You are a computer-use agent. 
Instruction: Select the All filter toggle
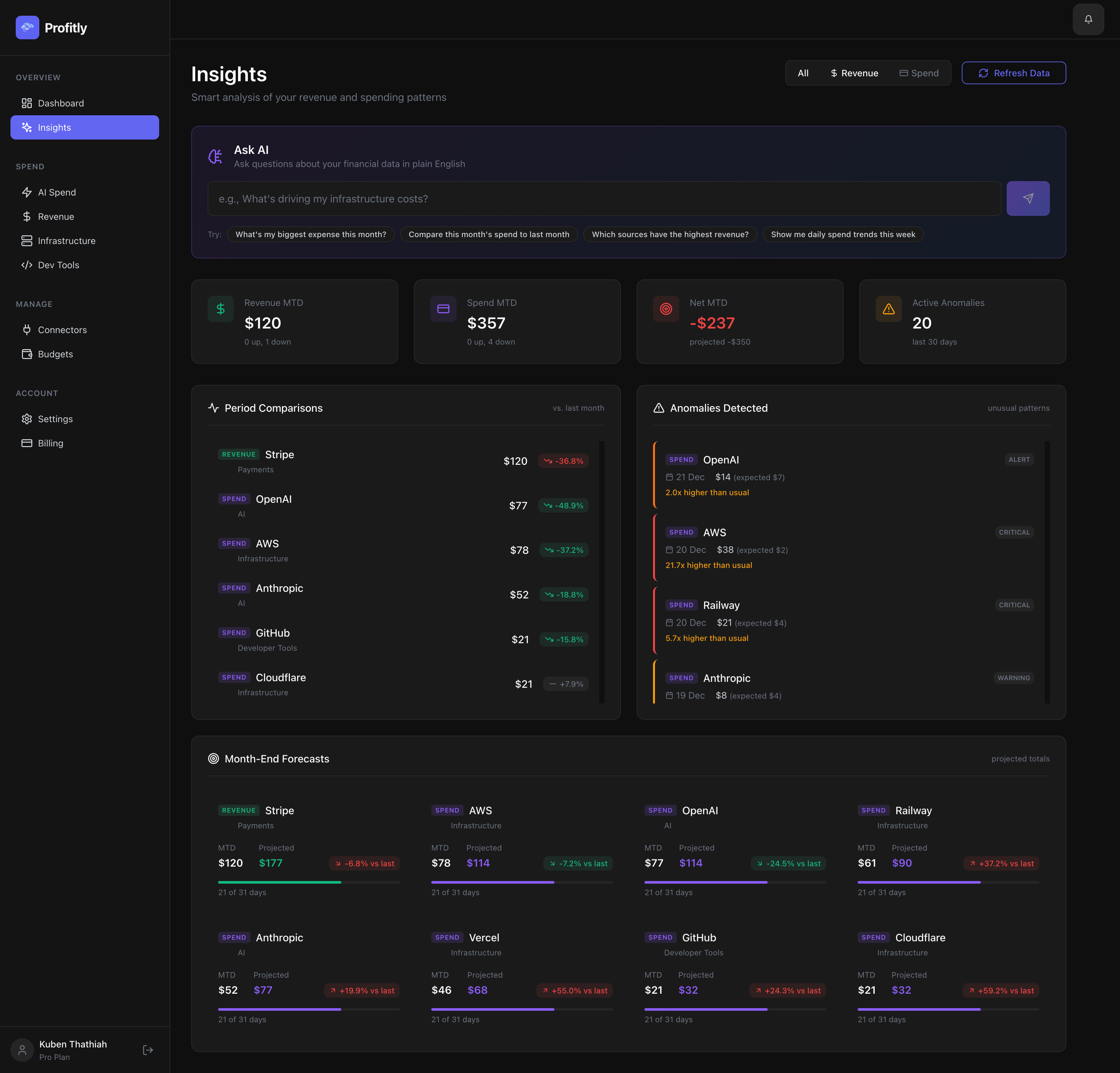click(x=802, y=73)
